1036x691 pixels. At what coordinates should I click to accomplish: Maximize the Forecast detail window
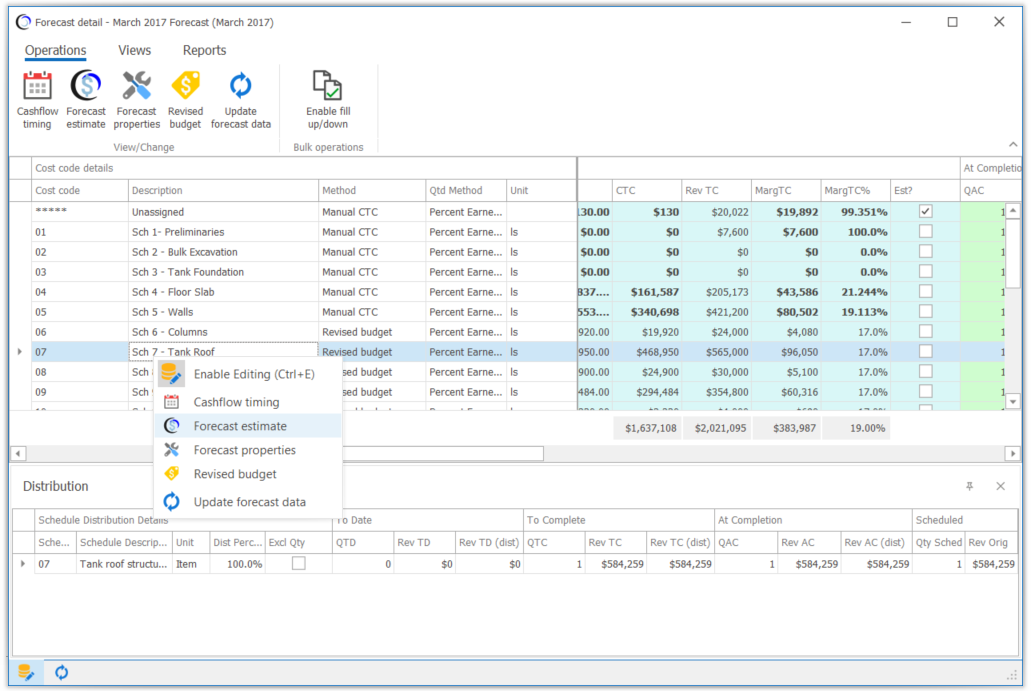click(x=952, y=22)
